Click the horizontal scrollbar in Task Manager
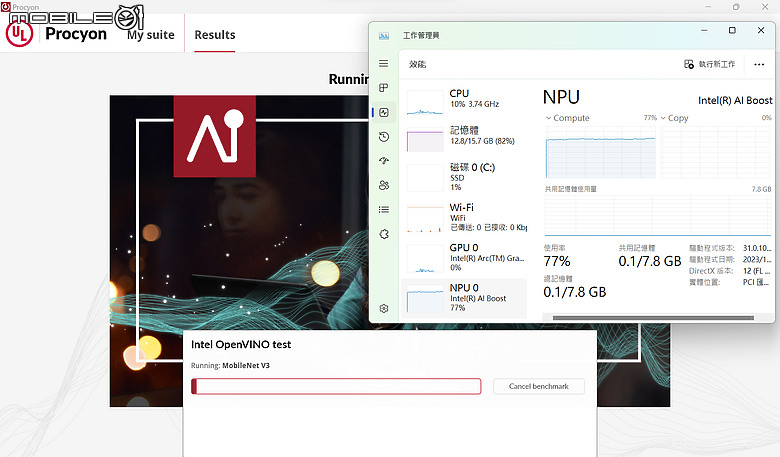Viewport: 780px width, 457px height. tap(653, 318)
